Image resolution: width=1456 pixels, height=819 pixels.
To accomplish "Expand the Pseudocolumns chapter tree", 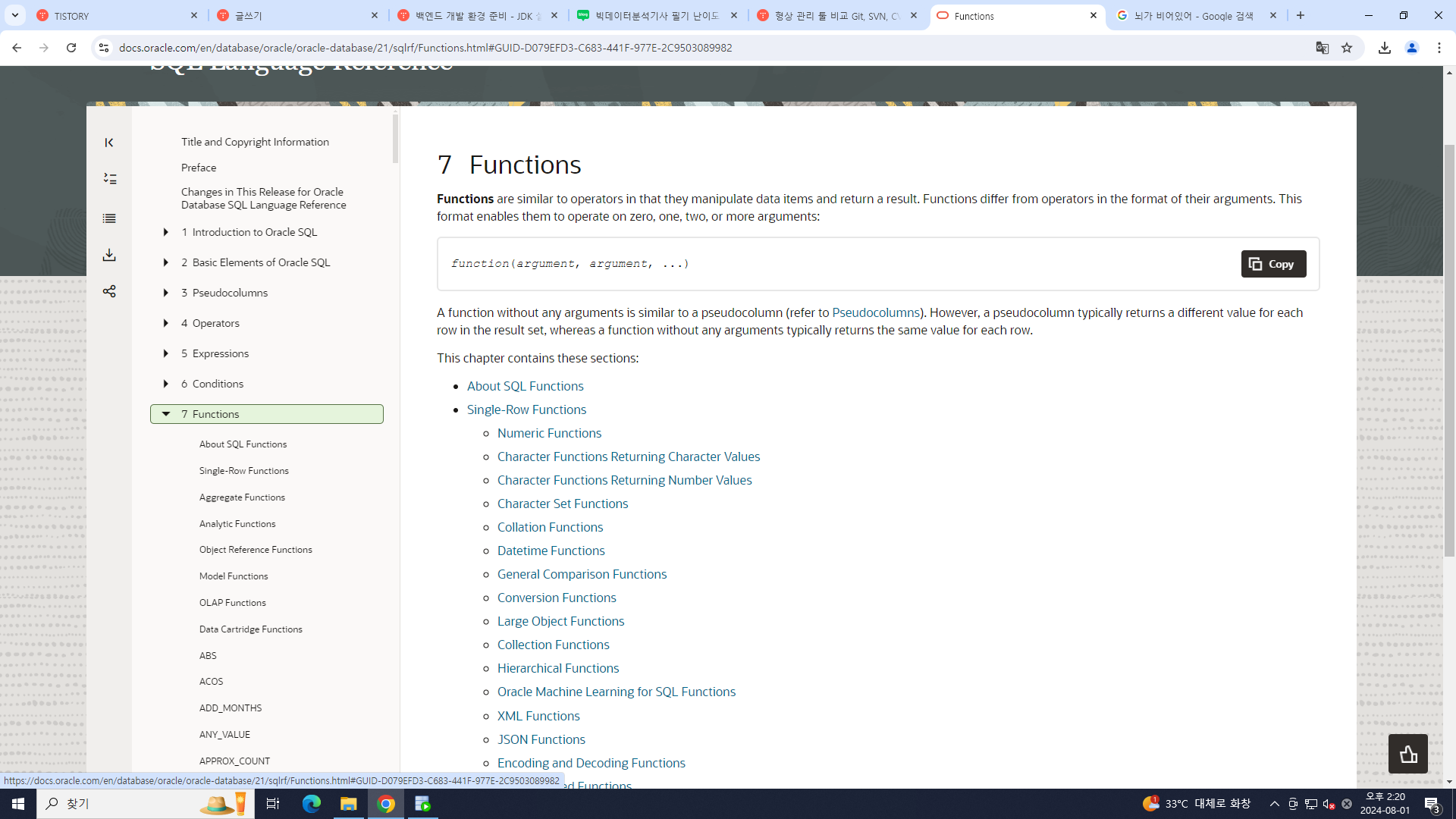I will [165, 293].
